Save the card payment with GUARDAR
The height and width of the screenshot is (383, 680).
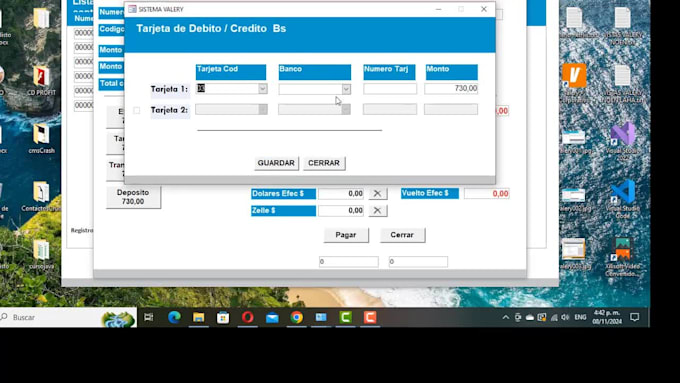(276, 163)
